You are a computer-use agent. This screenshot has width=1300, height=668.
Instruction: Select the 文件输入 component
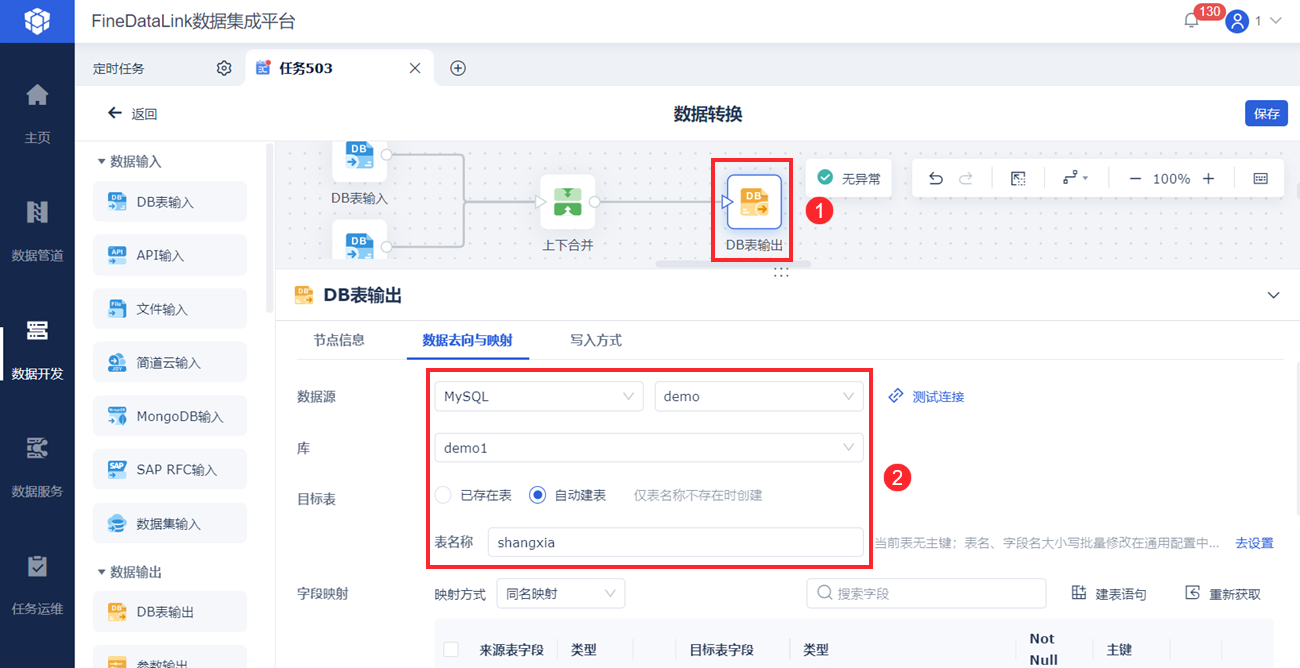click(x=170, y=309)
